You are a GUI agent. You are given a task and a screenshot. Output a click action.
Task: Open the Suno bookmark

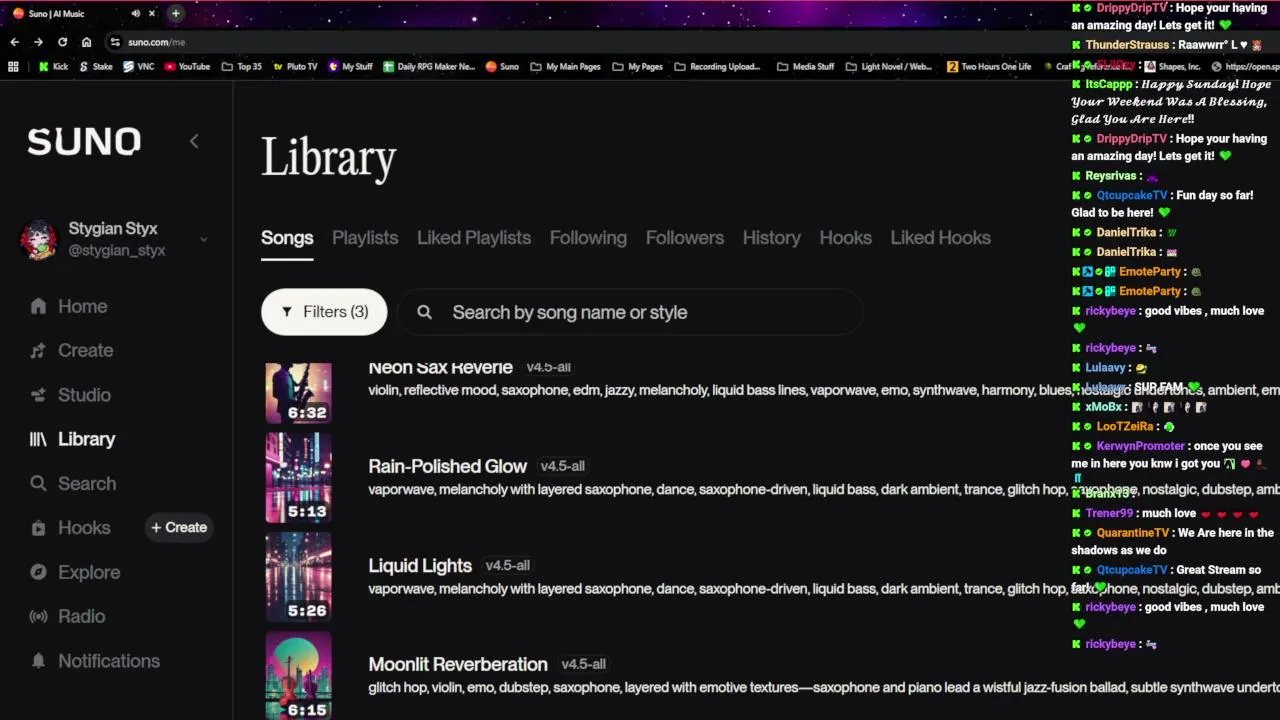502,67
